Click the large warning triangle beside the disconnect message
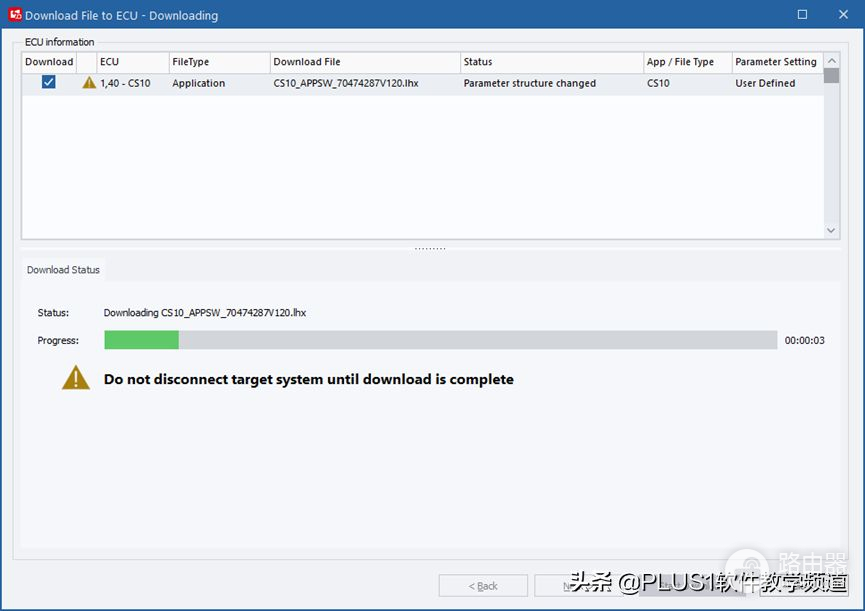 point(76,378)
